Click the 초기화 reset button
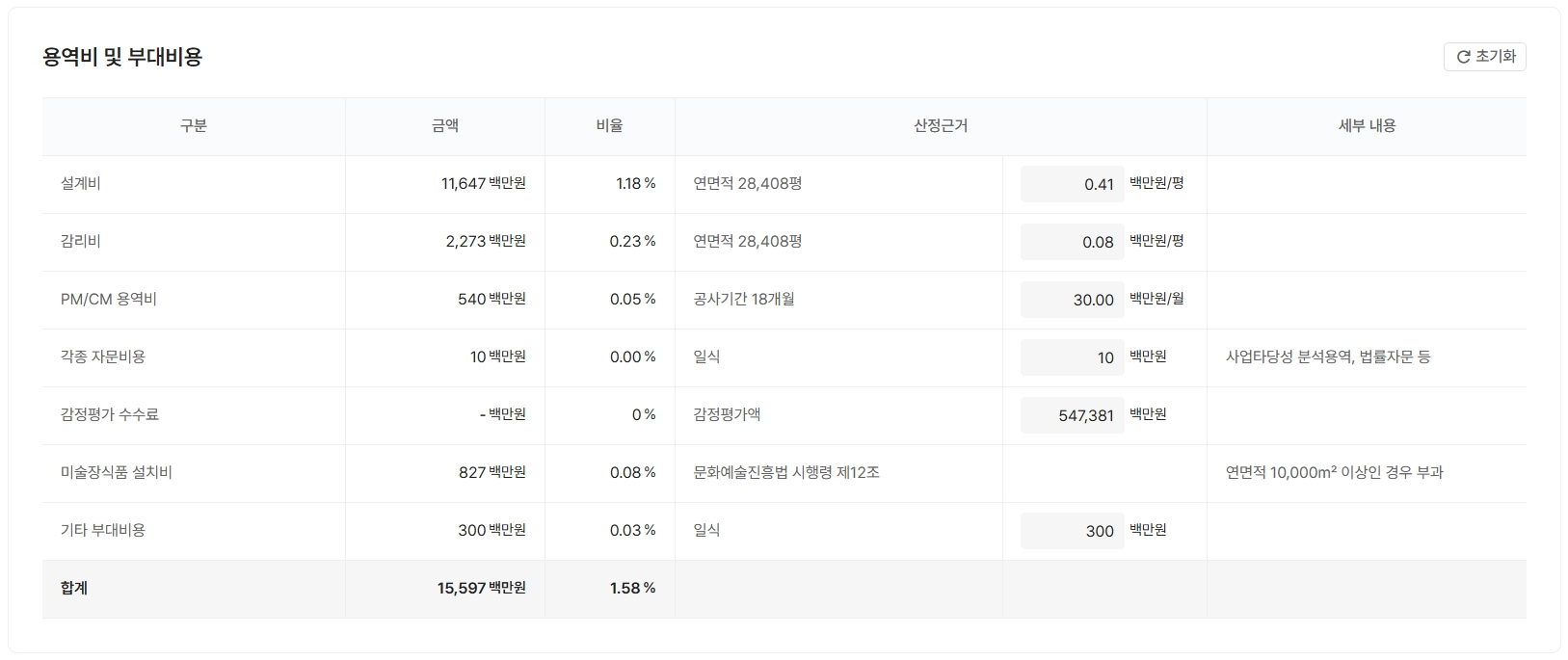 pos(1484,57)
